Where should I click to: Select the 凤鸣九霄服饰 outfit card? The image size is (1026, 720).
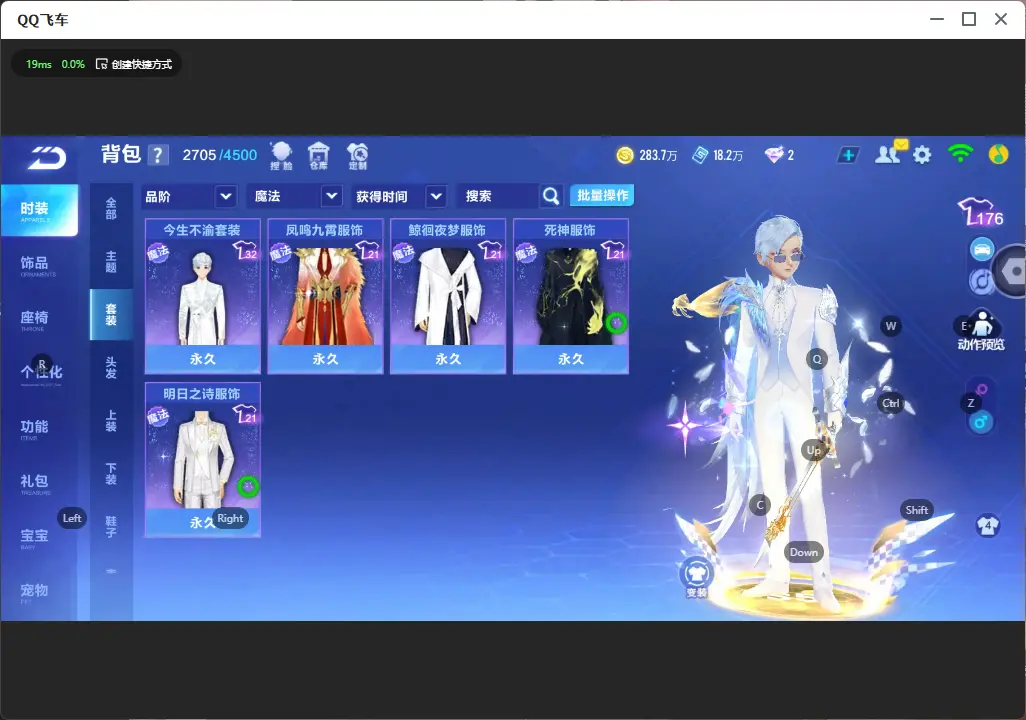325,296
